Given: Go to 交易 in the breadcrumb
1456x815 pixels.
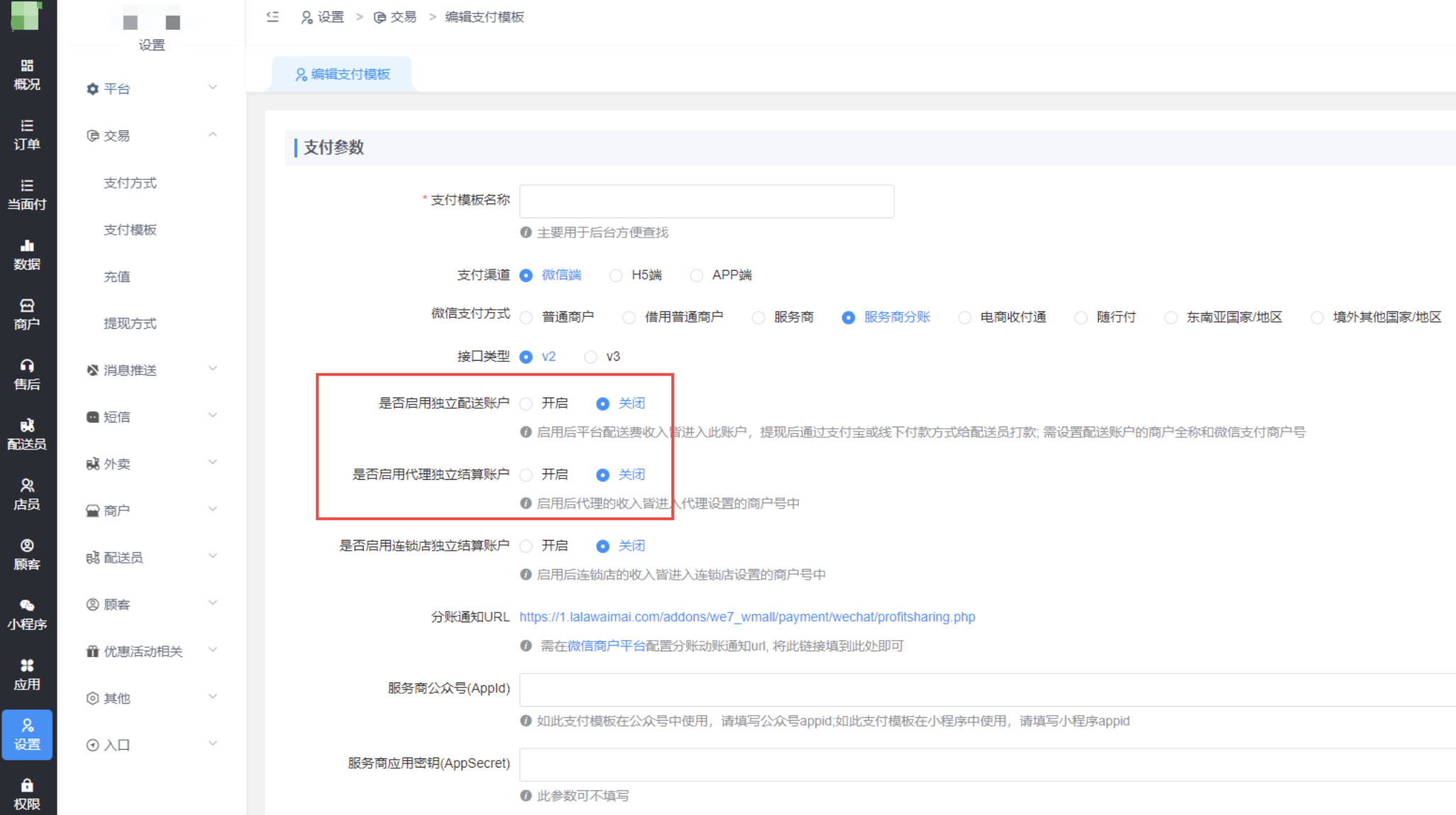Looking at the screenshot, I should 396,16.
